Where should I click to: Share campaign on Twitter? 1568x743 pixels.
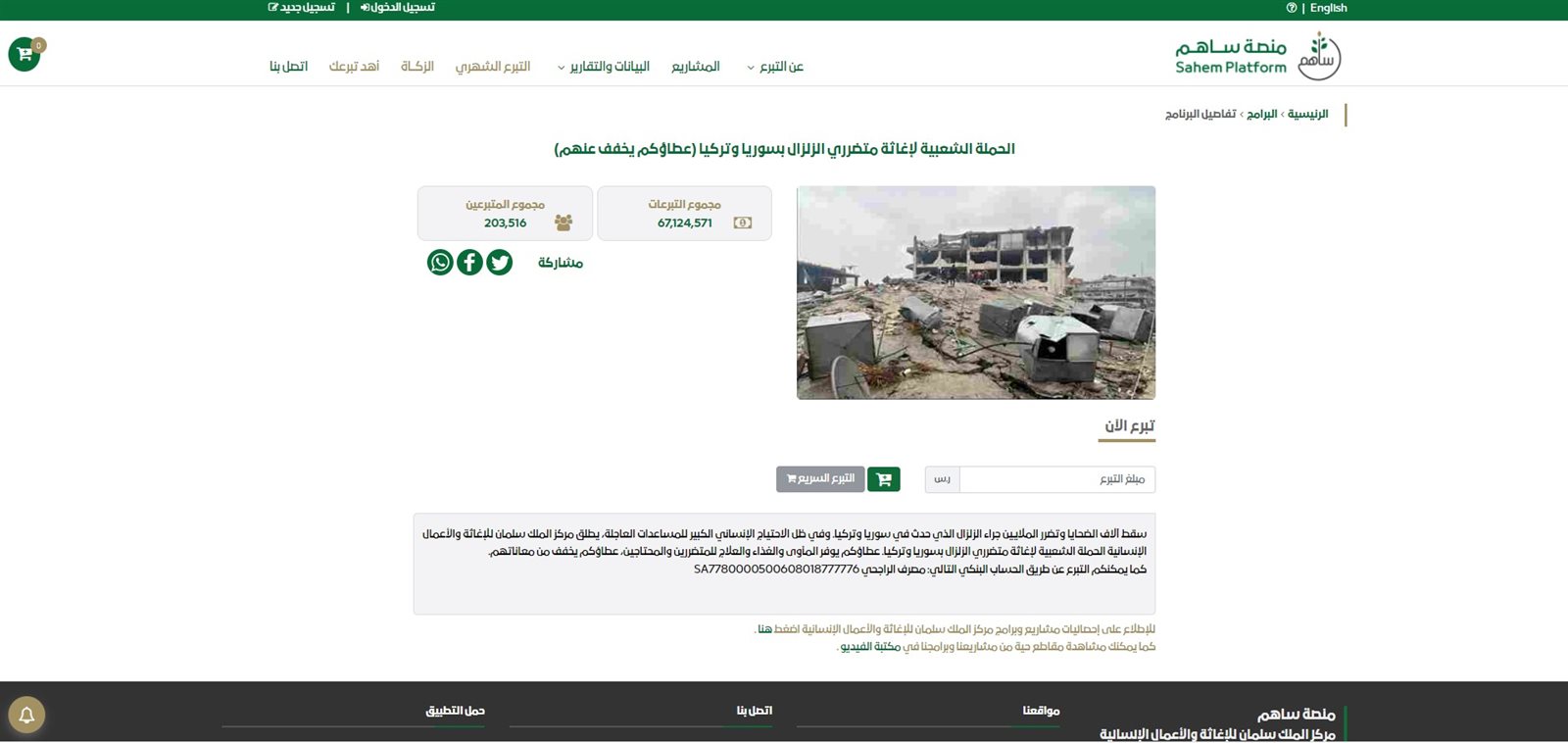coord(500,263)
